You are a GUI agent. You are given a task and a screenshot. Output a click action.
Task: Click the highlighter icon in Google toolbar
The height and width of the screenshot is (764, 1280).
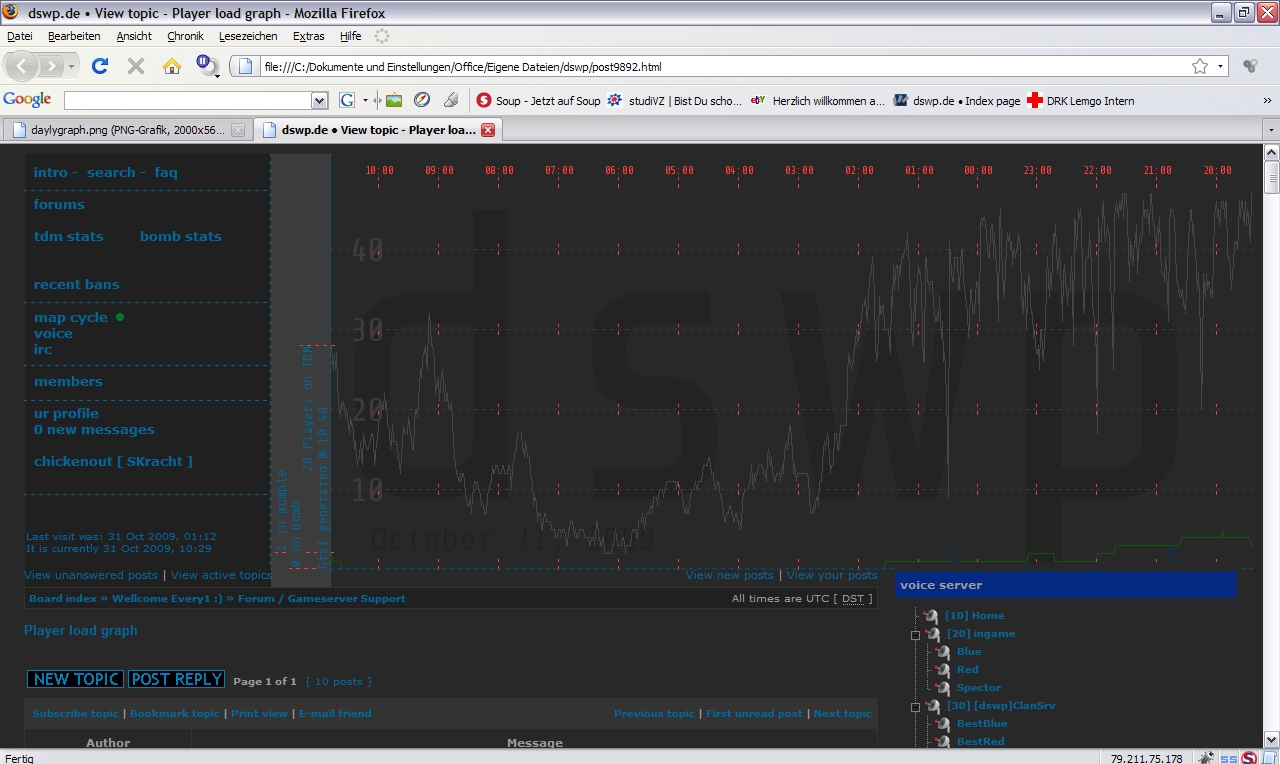click(x=451, y=100)
